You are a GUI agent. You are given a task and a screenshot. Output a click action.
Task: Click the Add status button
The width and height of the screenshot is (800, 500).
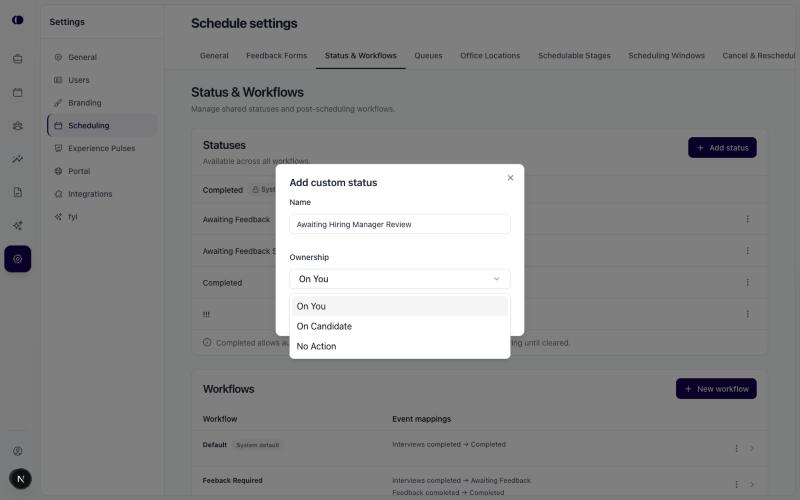722,147
